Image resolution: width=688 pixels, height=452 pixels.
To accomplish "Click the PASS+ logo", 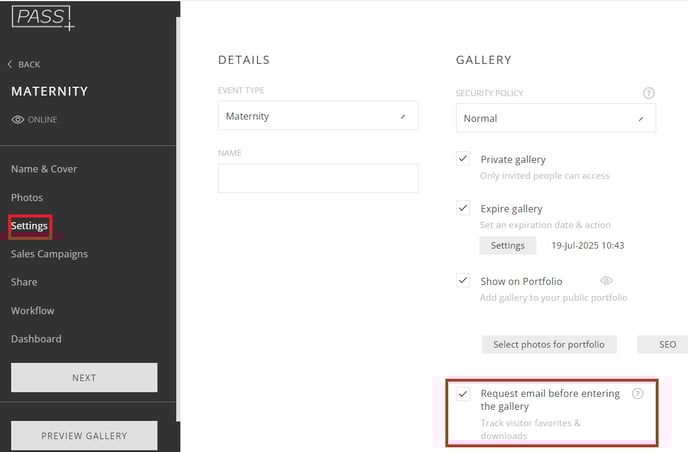I will (x=43, y=18).
